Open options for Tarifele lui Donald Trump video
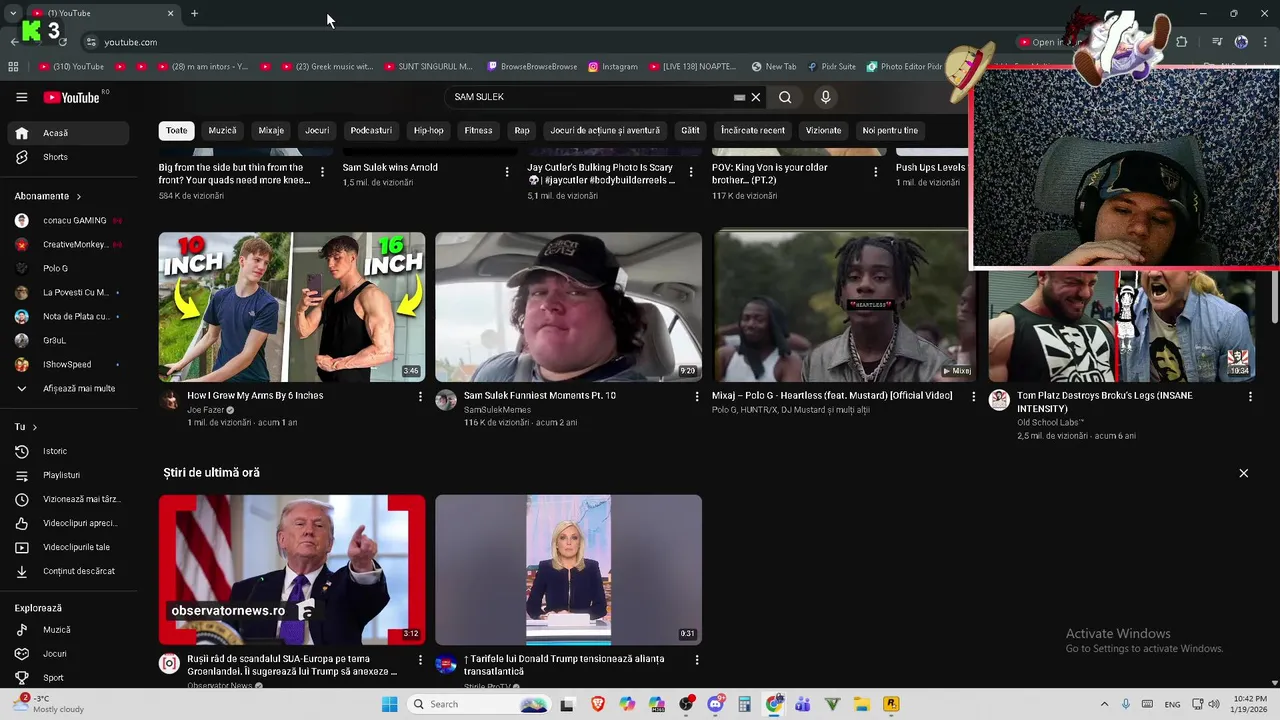 point(697,660)
